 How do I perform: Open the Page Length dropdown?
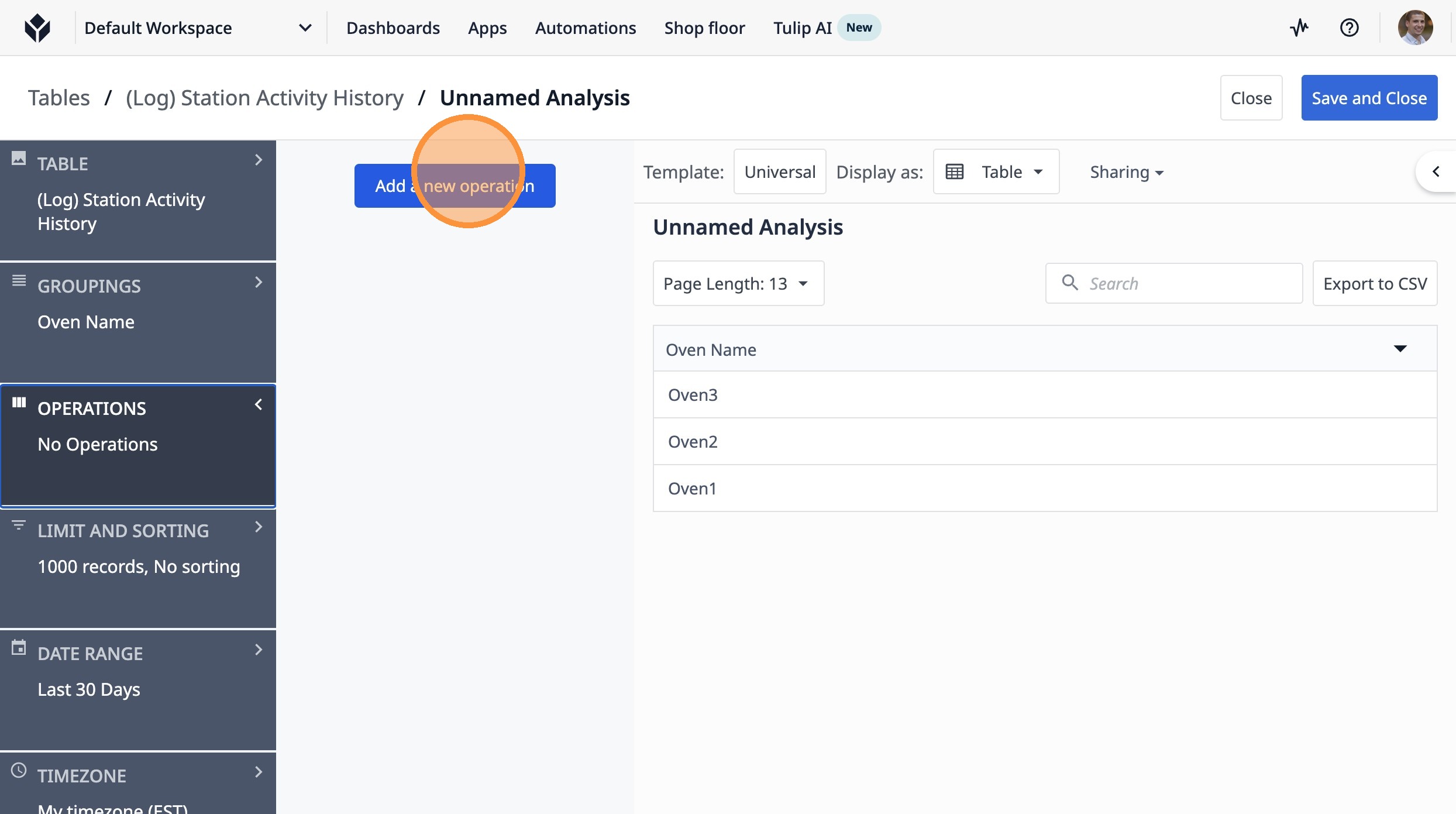coord(738,284)
